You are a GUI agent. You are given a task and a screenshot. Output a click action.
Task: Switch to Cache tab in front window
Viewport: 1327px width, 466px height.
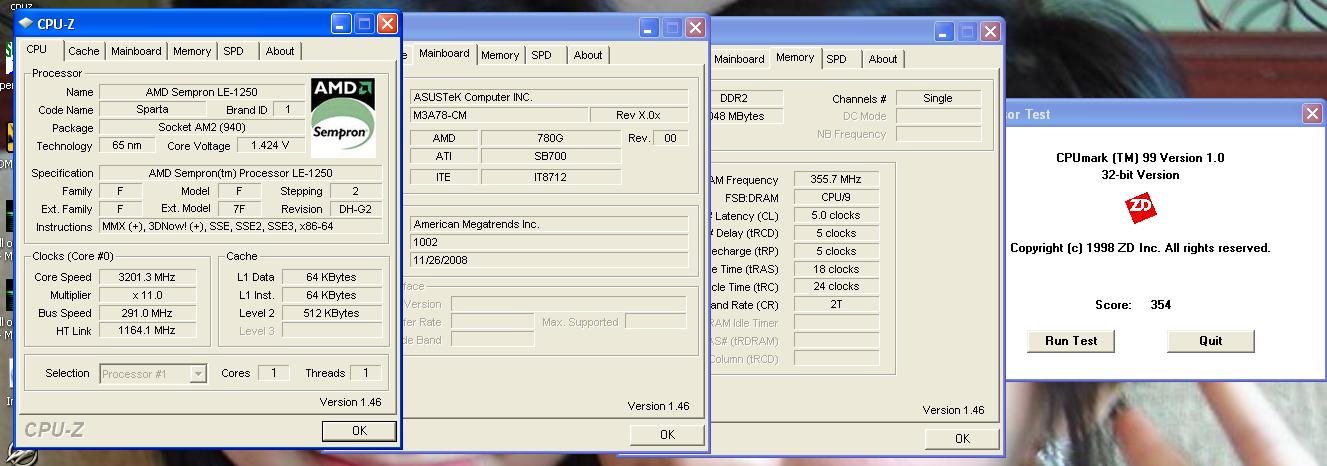click(x=84, y=51)
